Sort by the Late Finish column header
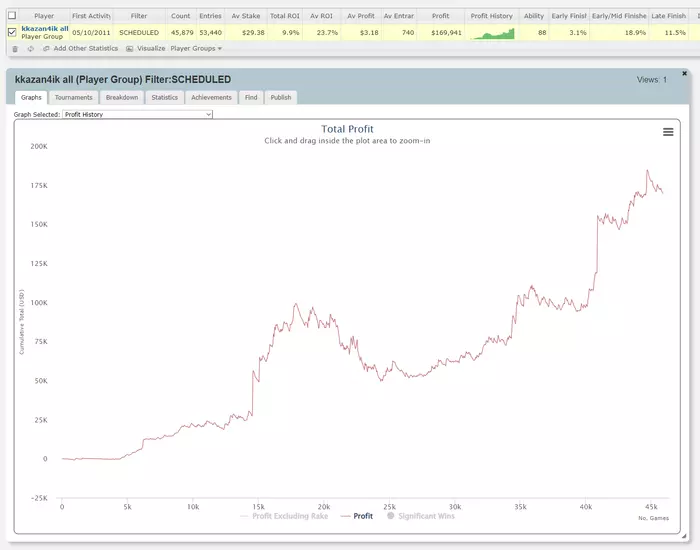The width and height of the screenshot is (700, 550). click(x=668, y=16)
